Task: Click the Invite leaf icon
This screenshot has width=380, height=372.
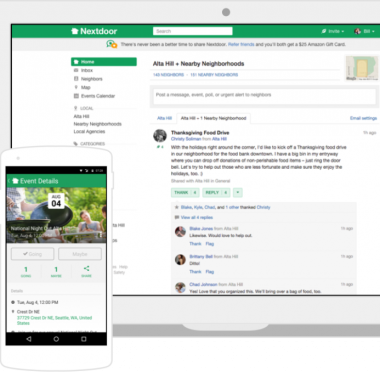Action: click(324, 31)
